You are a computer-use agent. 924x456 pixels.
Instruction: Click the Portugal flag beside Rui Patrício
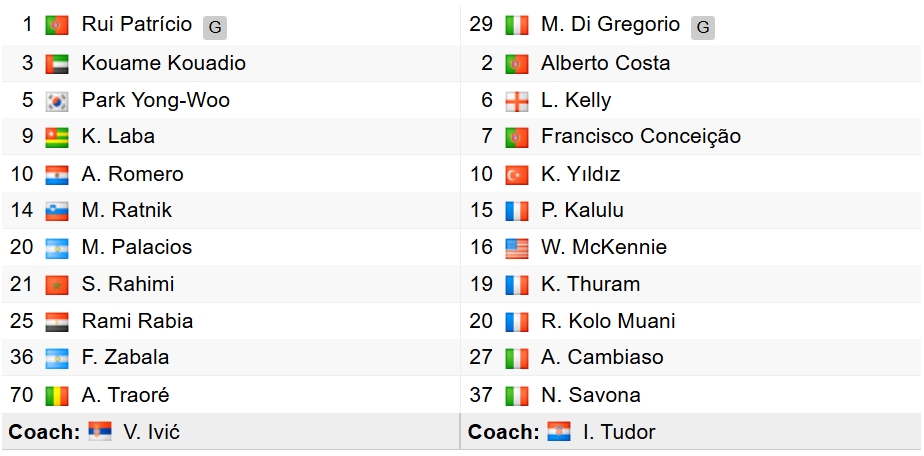57,25
